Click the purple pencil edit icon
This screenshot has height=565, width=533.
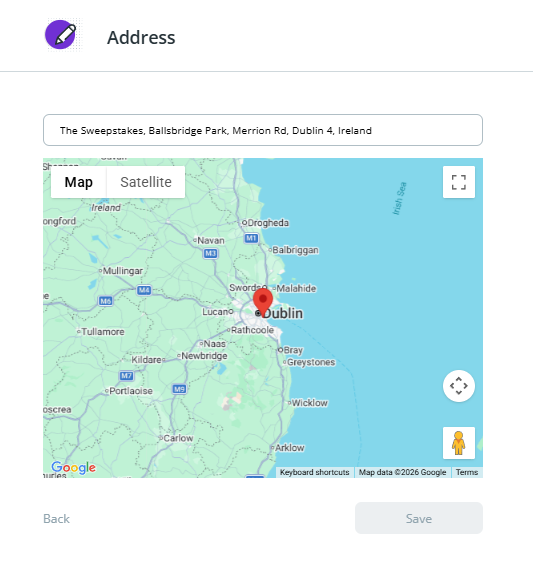click(61, 35)
